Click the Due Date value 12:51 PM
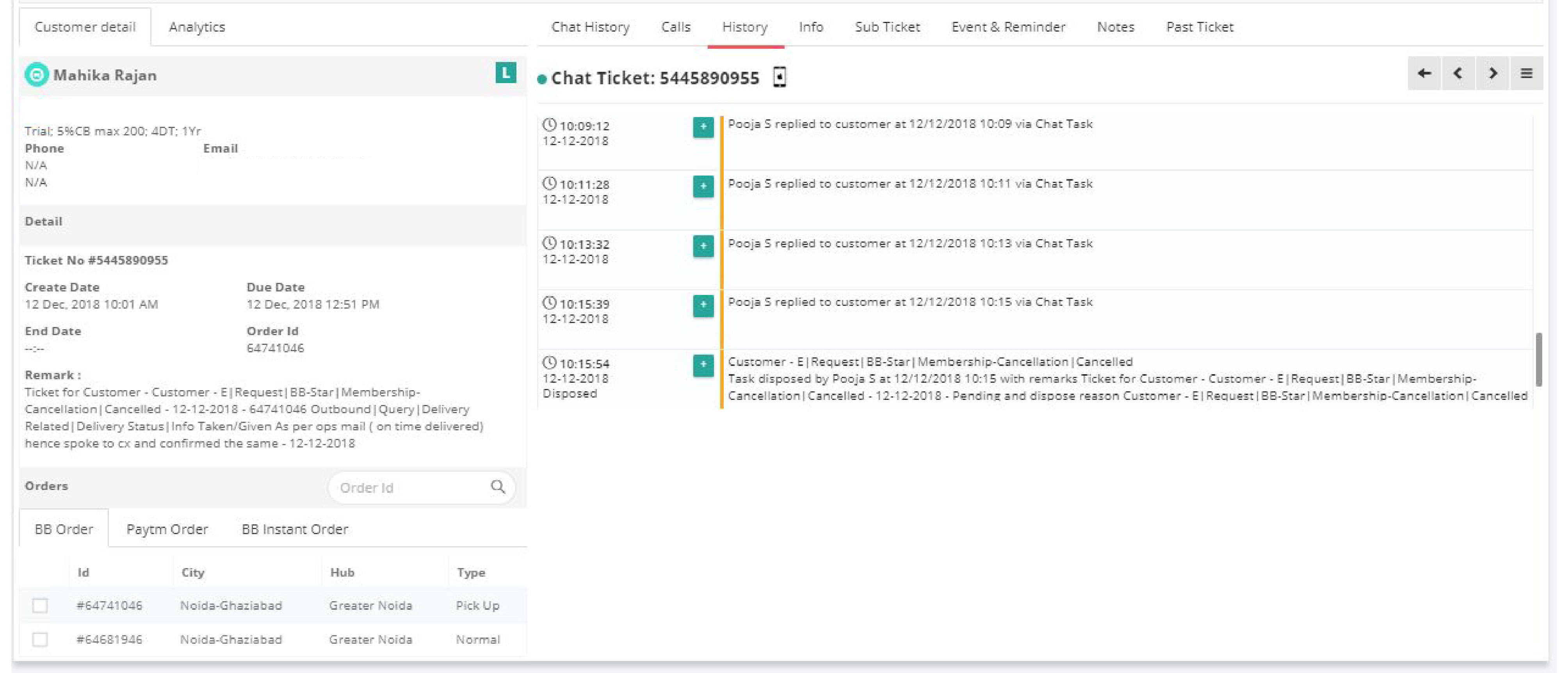Viewport: 1568px width, 673px height. point(312,304)
